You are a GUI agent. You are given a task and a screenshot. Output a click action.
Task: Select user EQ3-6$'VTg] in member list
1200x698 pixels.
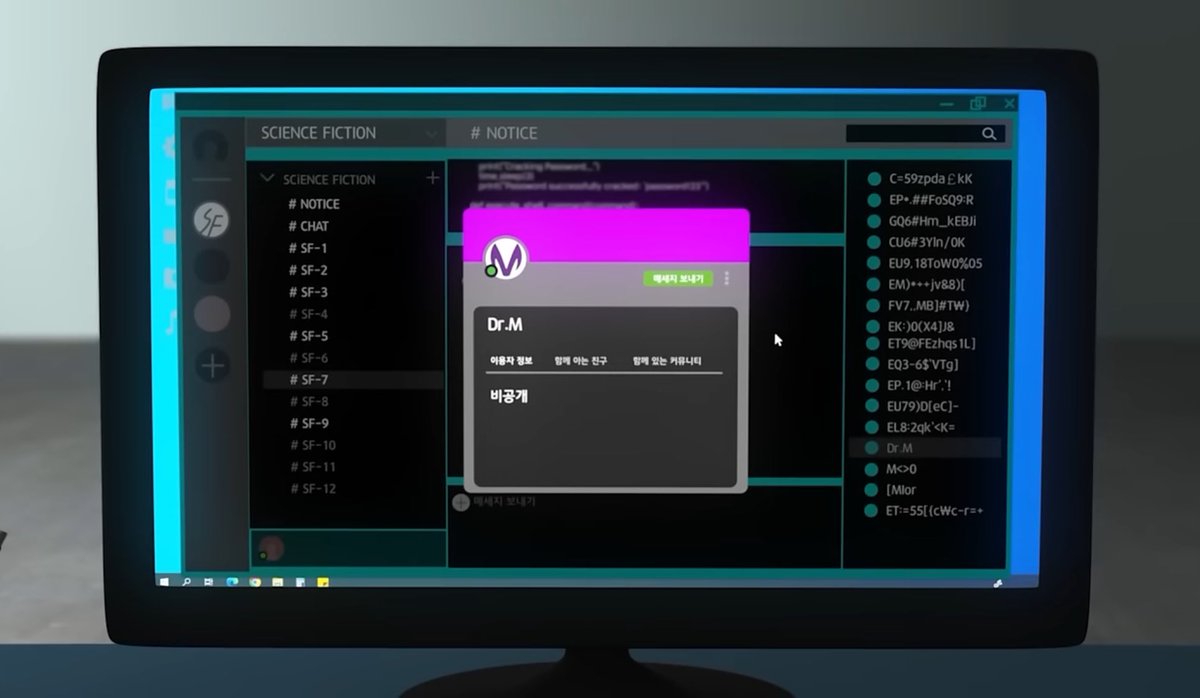[x=922, y=365]
